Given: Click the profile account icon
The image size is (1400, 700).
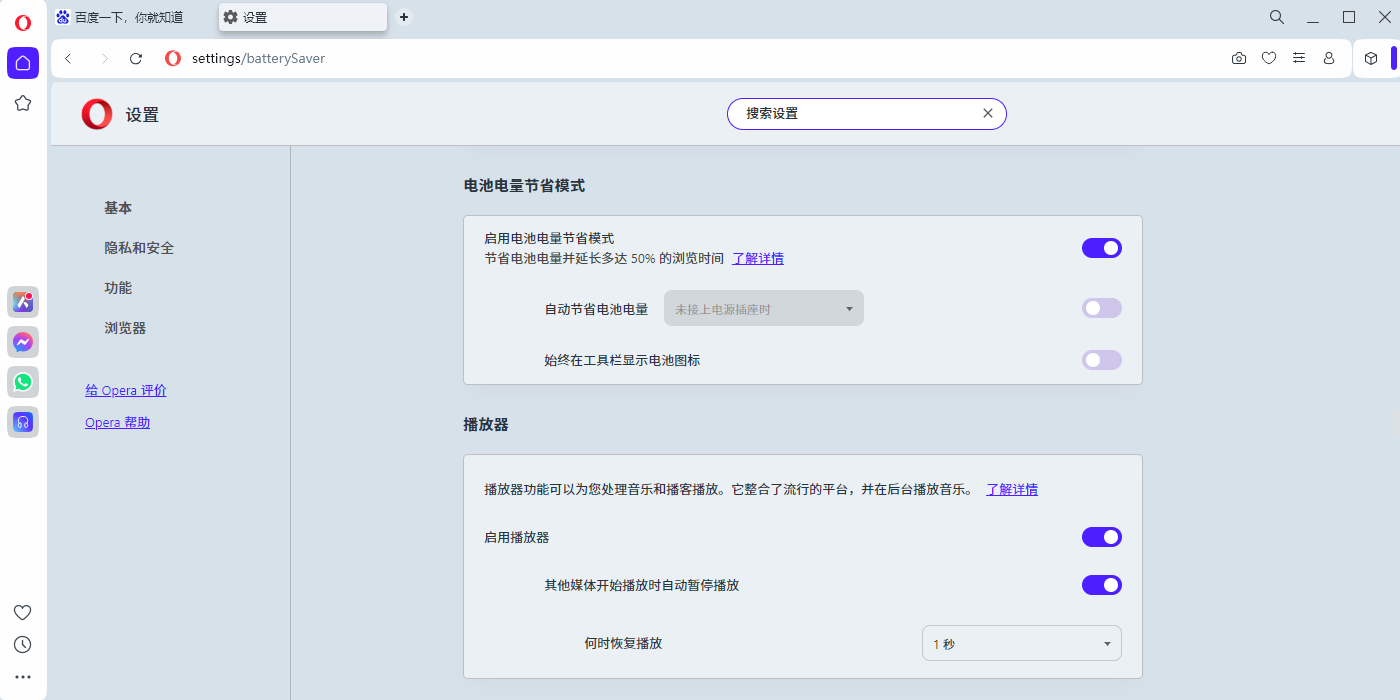Looking at the screenshot, I should tap(1329, 59).
